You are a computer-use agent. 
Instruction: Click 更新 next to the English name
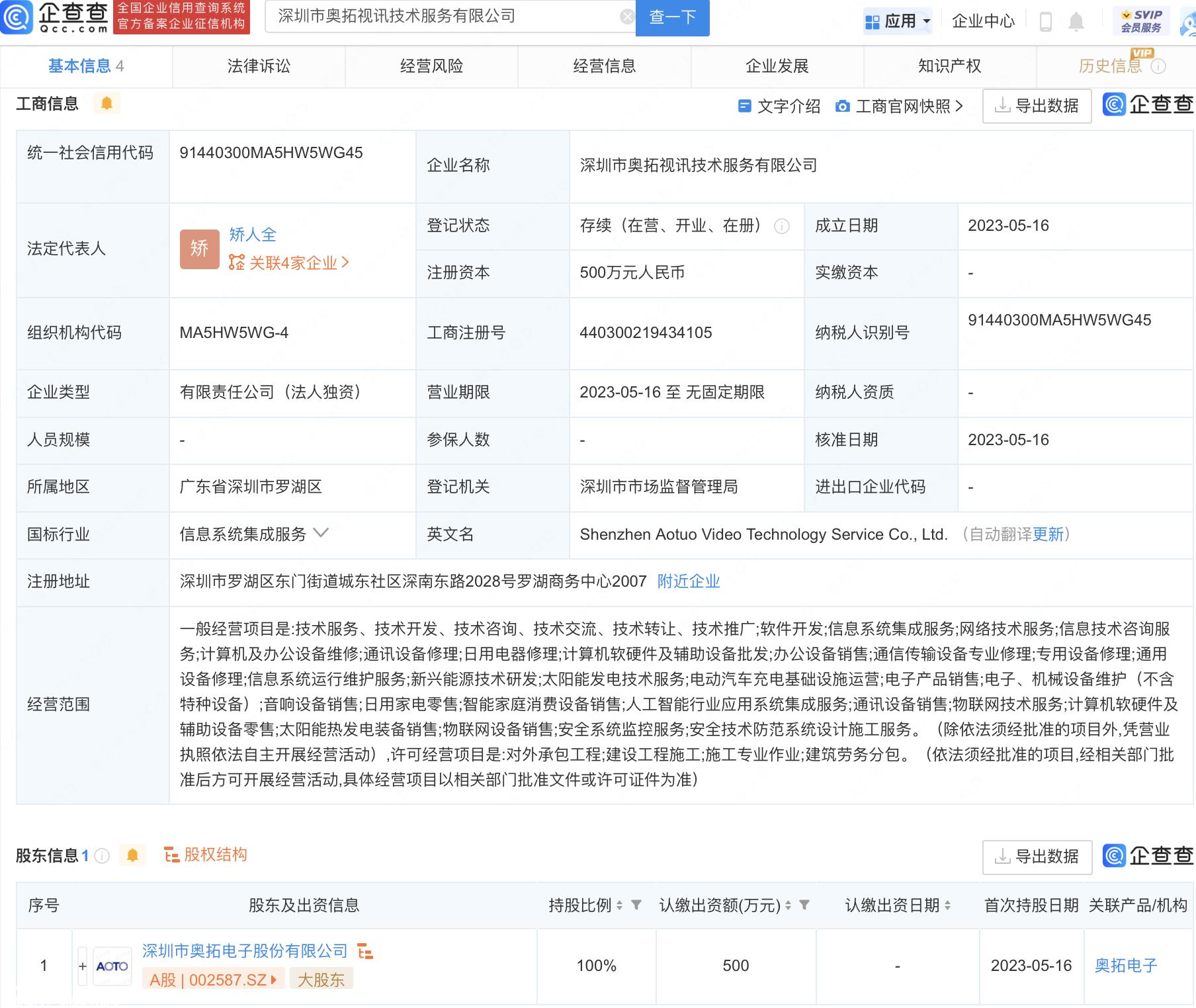click(x=1048, y=534)
